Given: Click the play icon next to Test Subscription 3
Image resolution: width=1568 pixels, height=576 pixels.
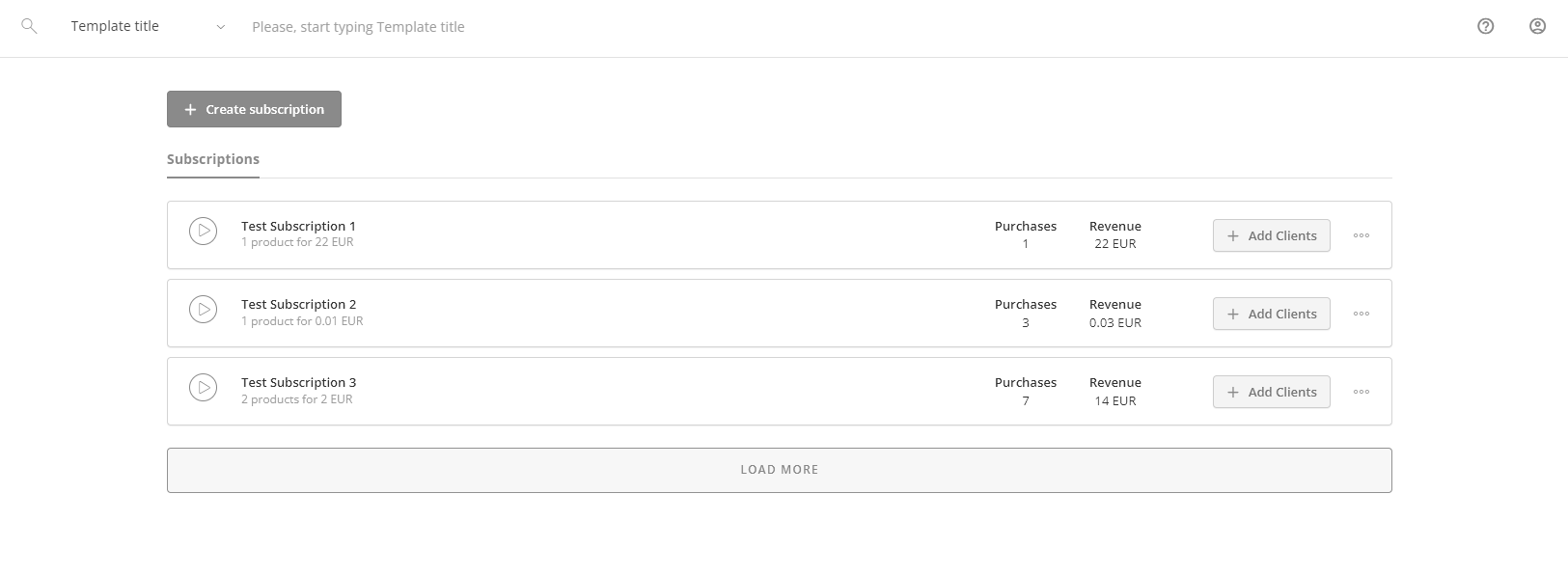Looking at the screenshot, I should click(x=203, y=388).
